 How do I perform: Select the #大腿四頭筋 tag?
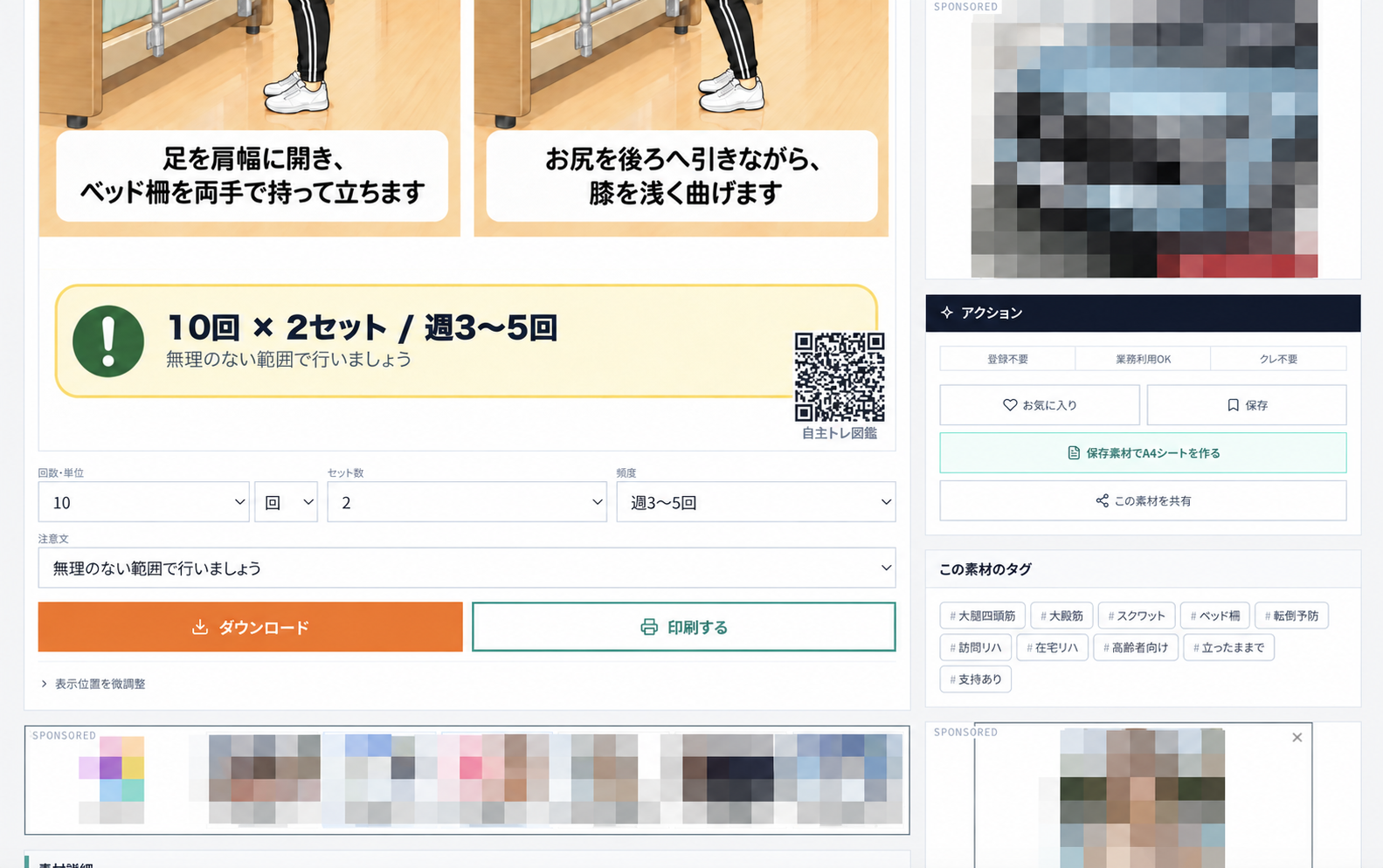(983, 616)
